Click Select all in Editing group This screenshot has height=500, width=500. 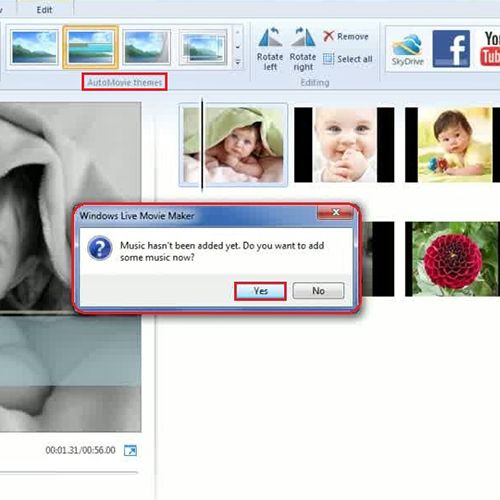[x=348, y=59]
